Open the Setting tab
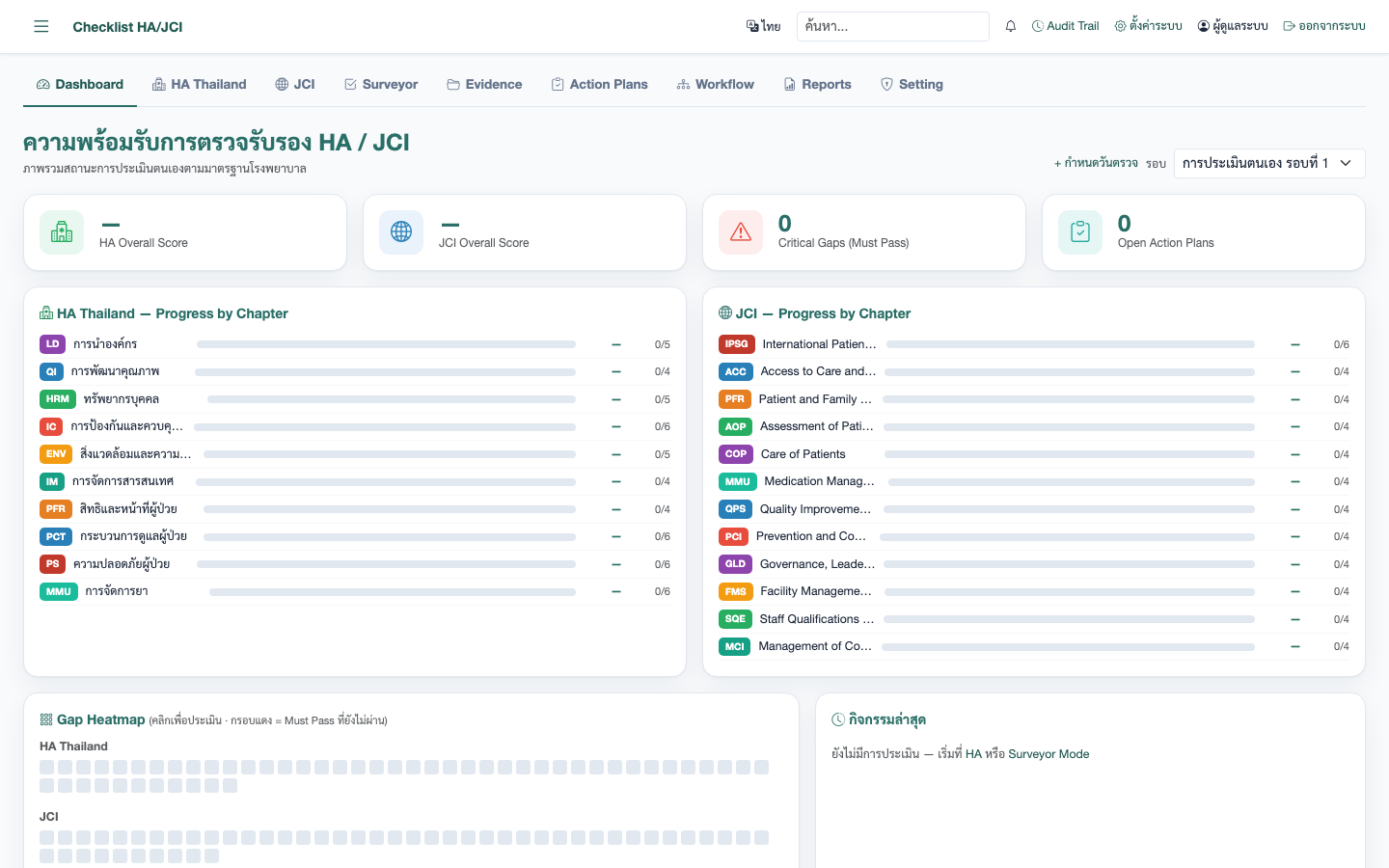1389x868 pixels. pyautogui.click(x=912, y=84)
